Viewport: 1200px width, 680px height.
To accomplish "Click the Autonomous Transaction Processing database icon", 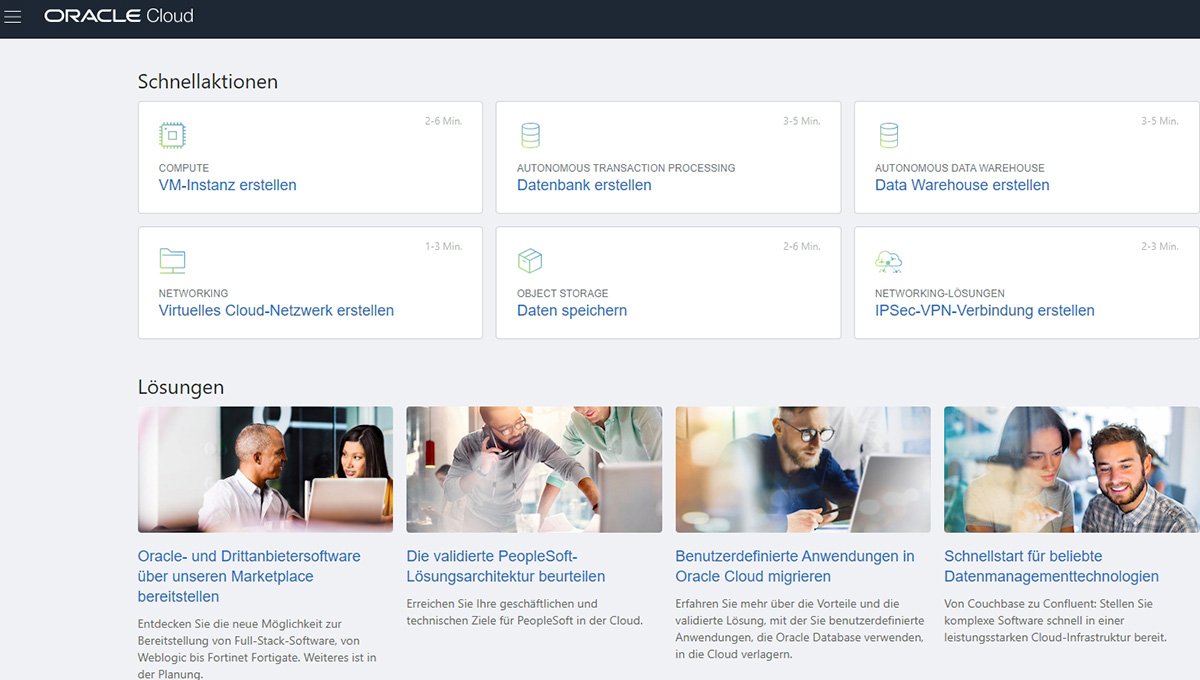I will point(530,135).
